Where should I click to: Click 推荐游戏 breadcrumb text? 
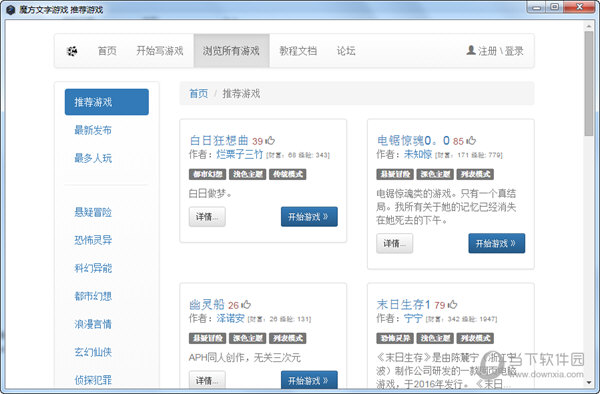241,93
